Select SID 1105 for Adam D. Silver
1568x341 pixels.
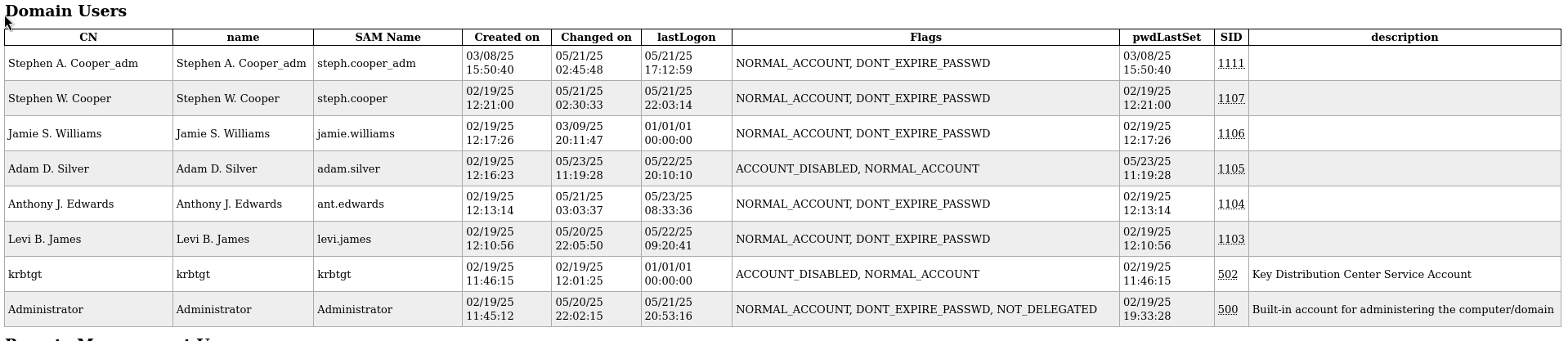tap(1230, 169)
